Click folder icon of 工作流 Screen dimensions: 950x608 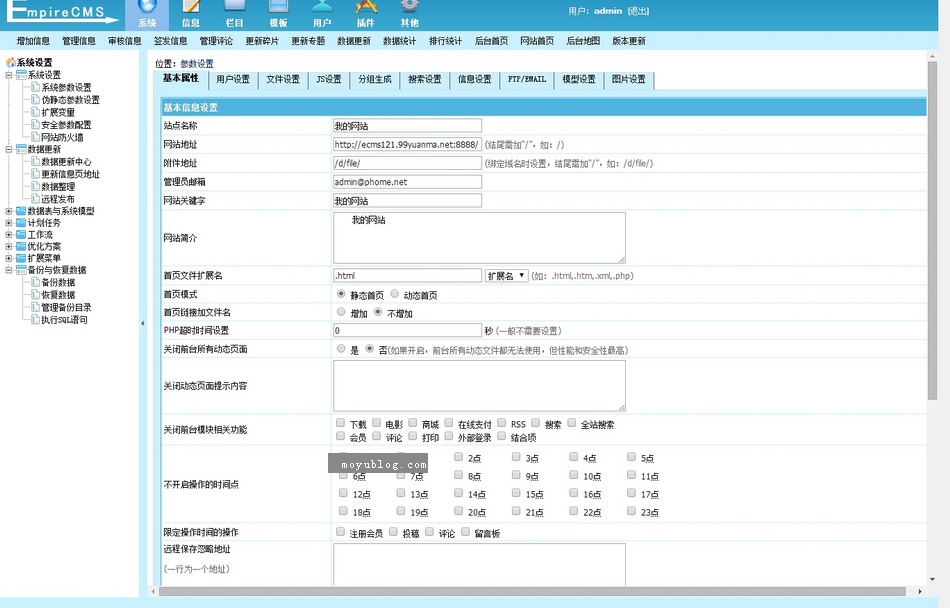pyautogui.click(x=21, y=234)
